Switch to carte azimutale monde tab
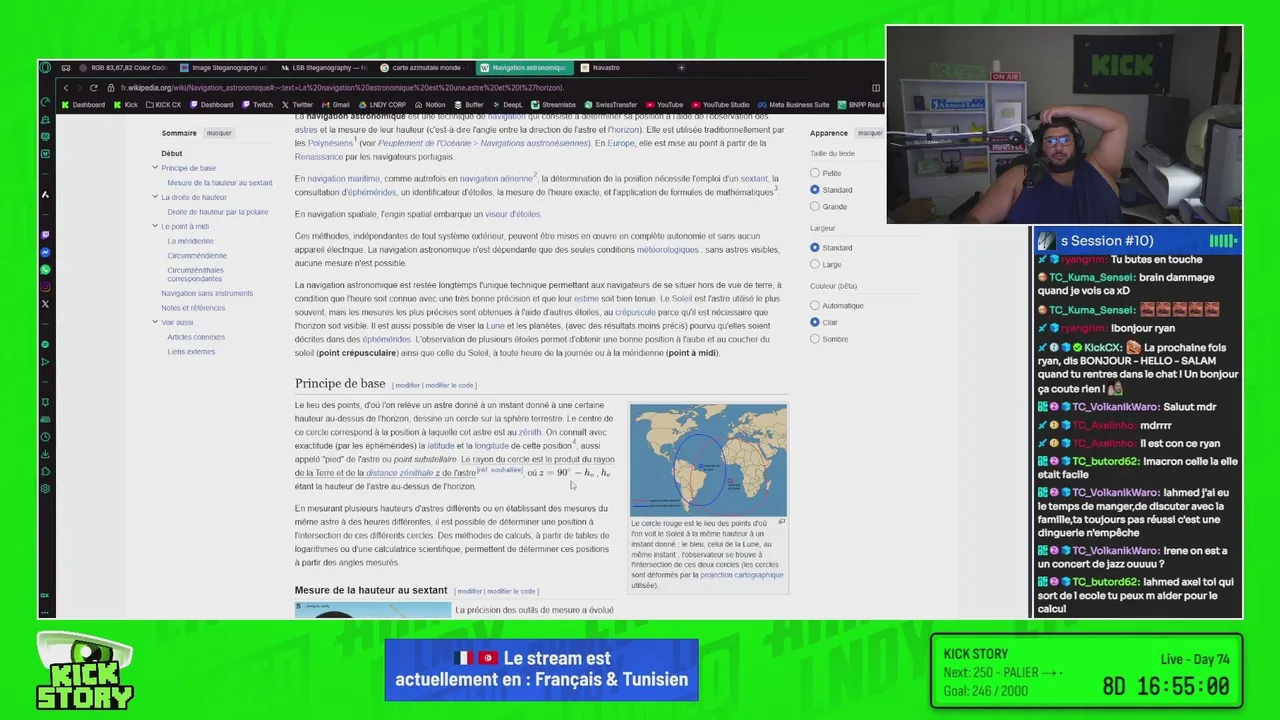 [x=423, y=68]
